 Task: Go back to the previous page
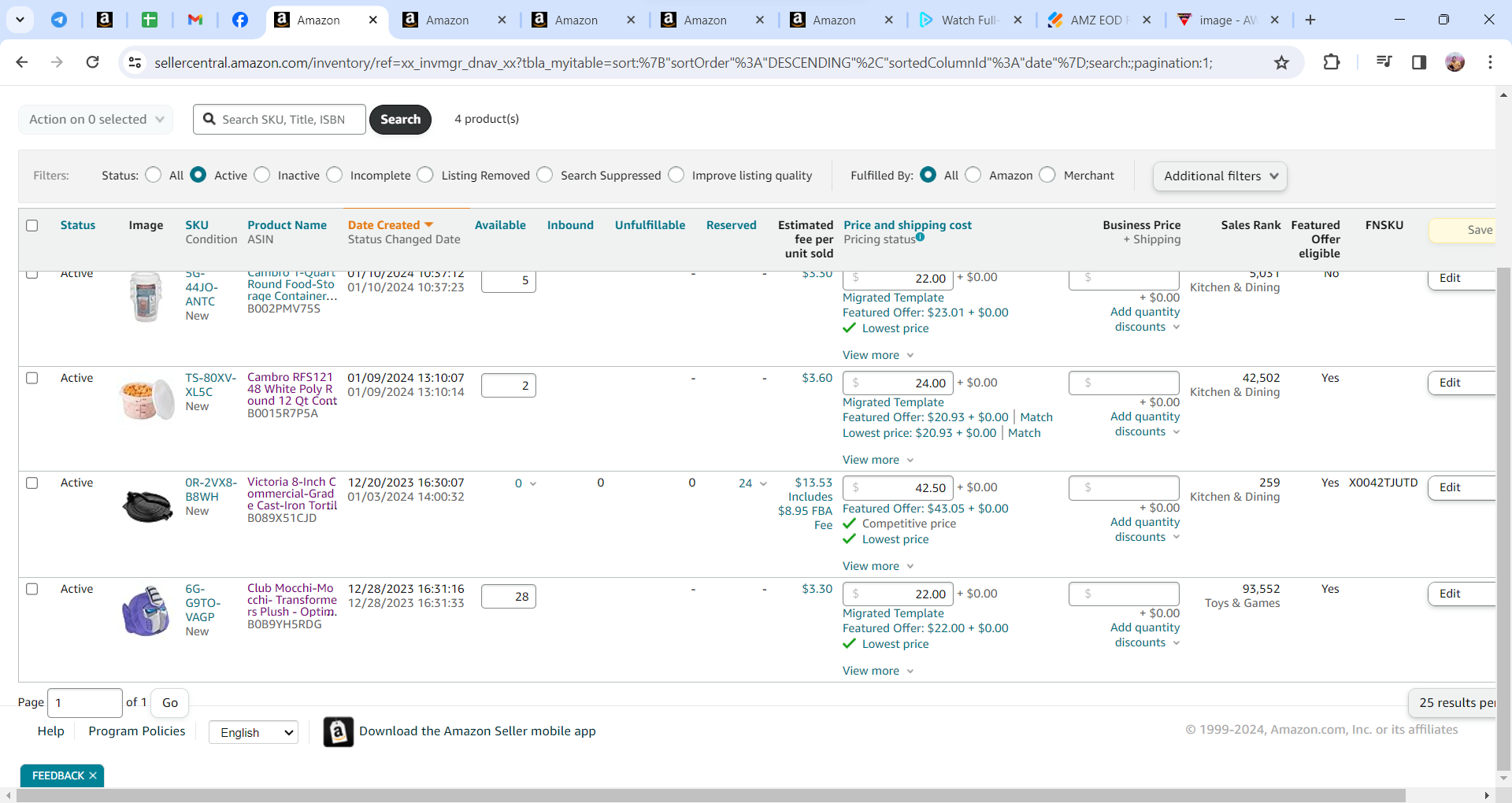(22, 62)
